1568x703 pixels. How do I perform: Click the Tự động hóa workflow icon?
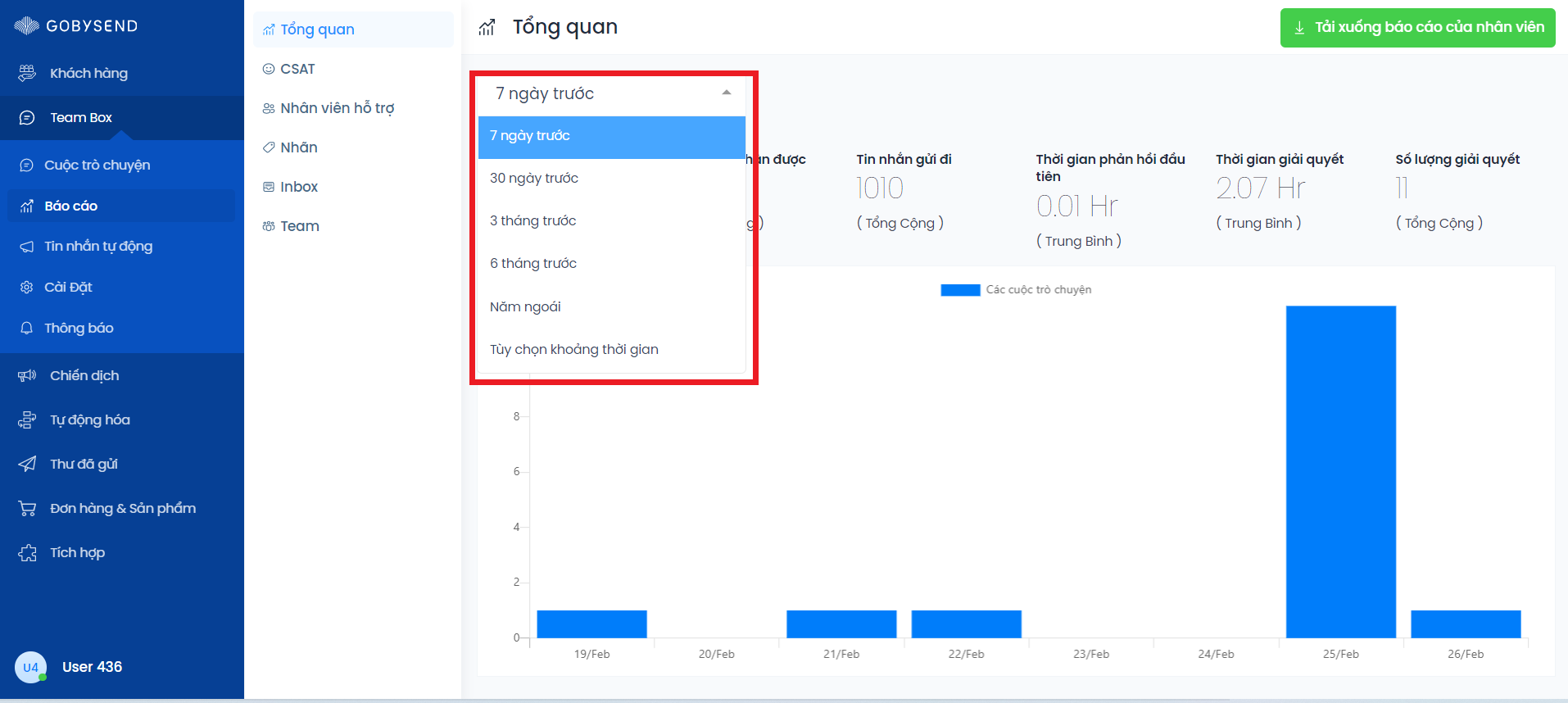pyautogui.click(x=27, y=420)
